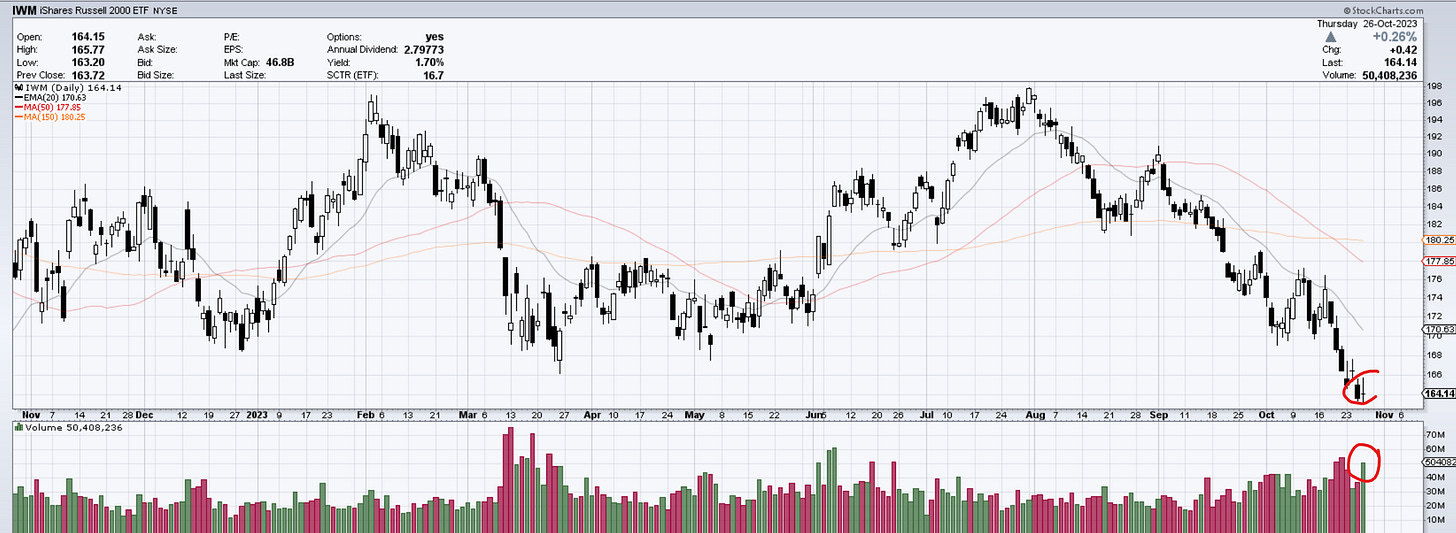Click the 20M volume axis label

1435,506
